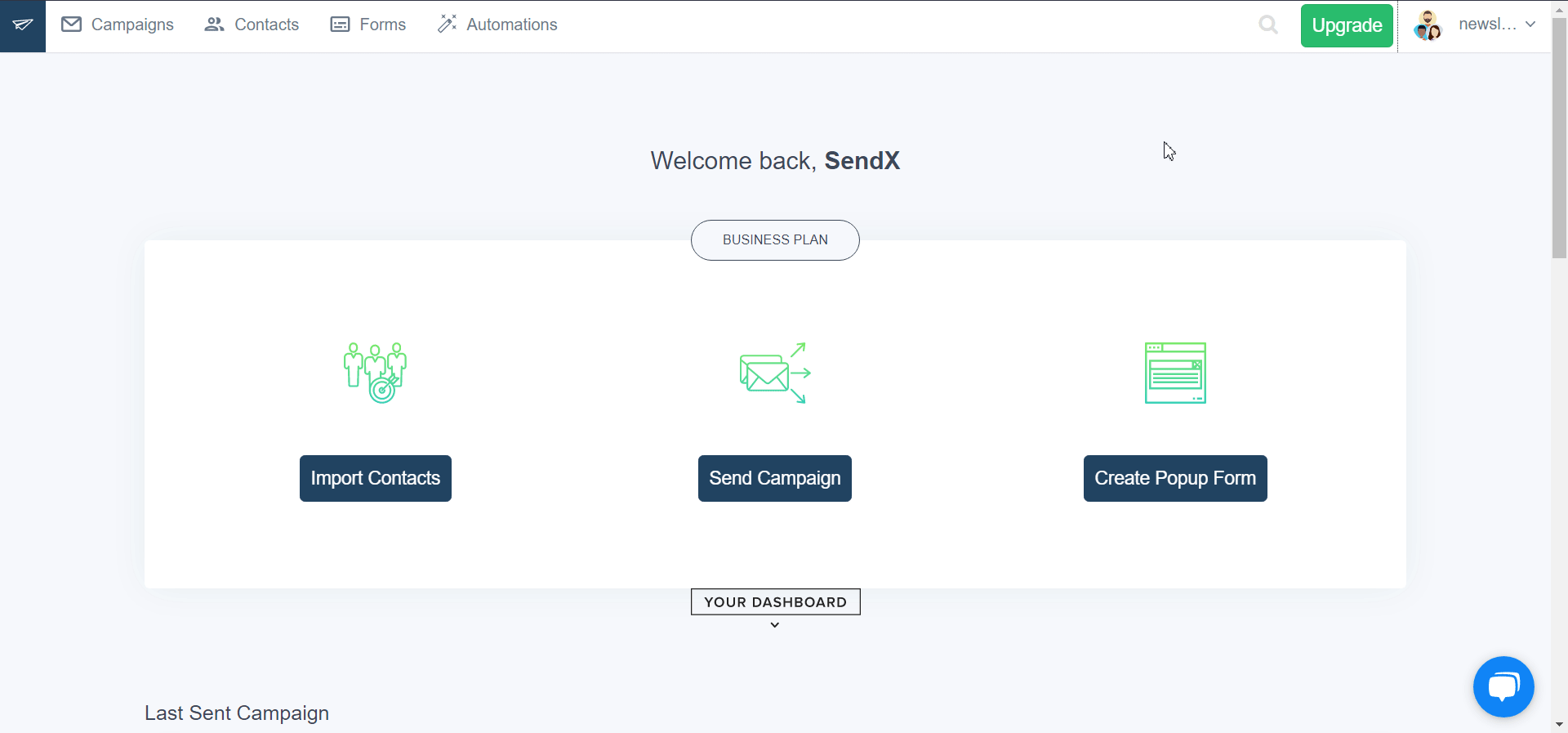
Task: Click the search magnifier icon
Action: click(1268, 25)
